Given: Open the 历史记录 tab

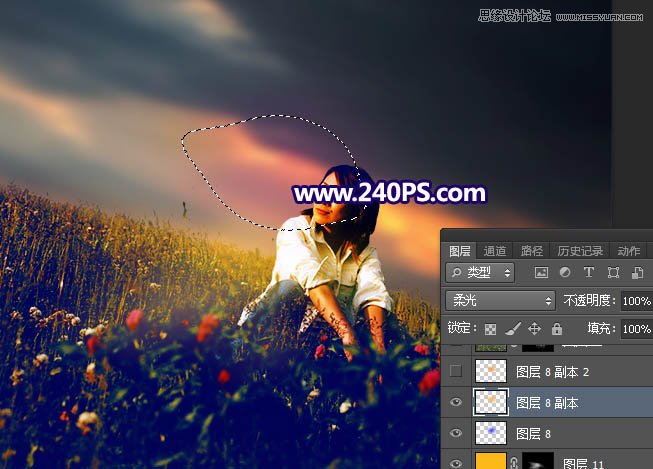Looking at the screenshot, I should point(578,251).
